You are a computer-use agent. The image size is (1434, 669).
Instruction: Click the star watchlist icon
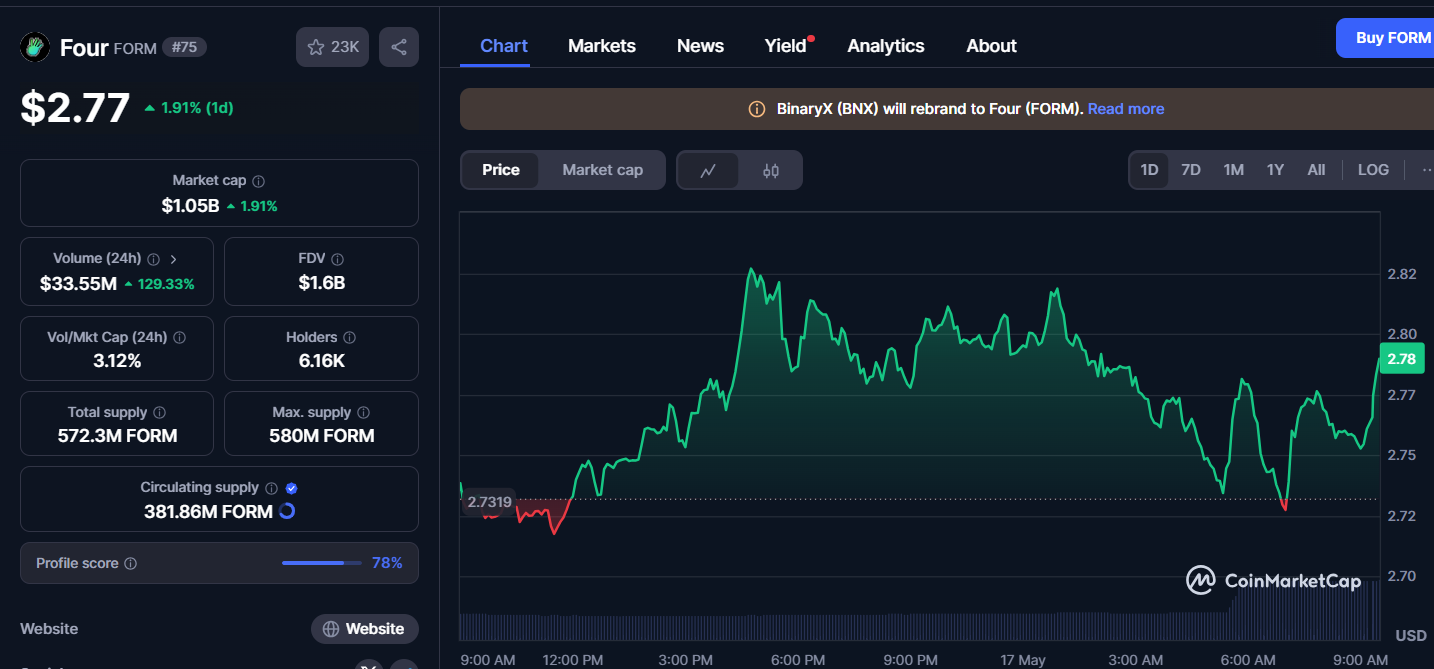pos(316,47)
